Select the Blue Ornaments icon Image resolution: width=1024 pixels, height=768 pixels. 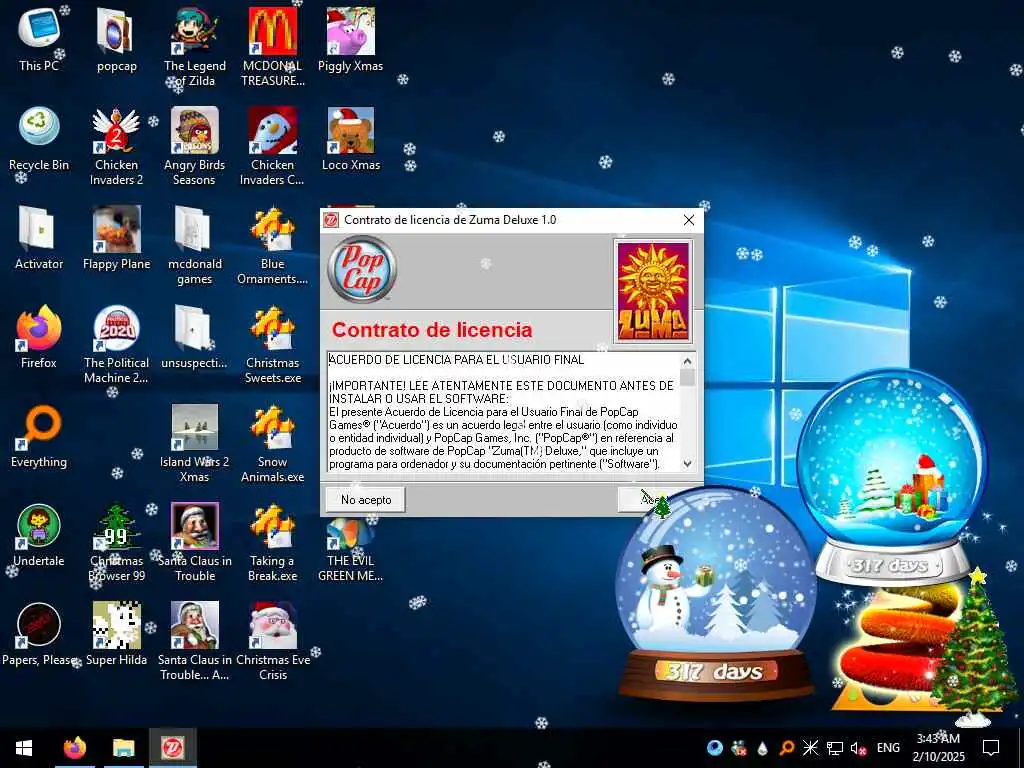click(x=272, y=246)
